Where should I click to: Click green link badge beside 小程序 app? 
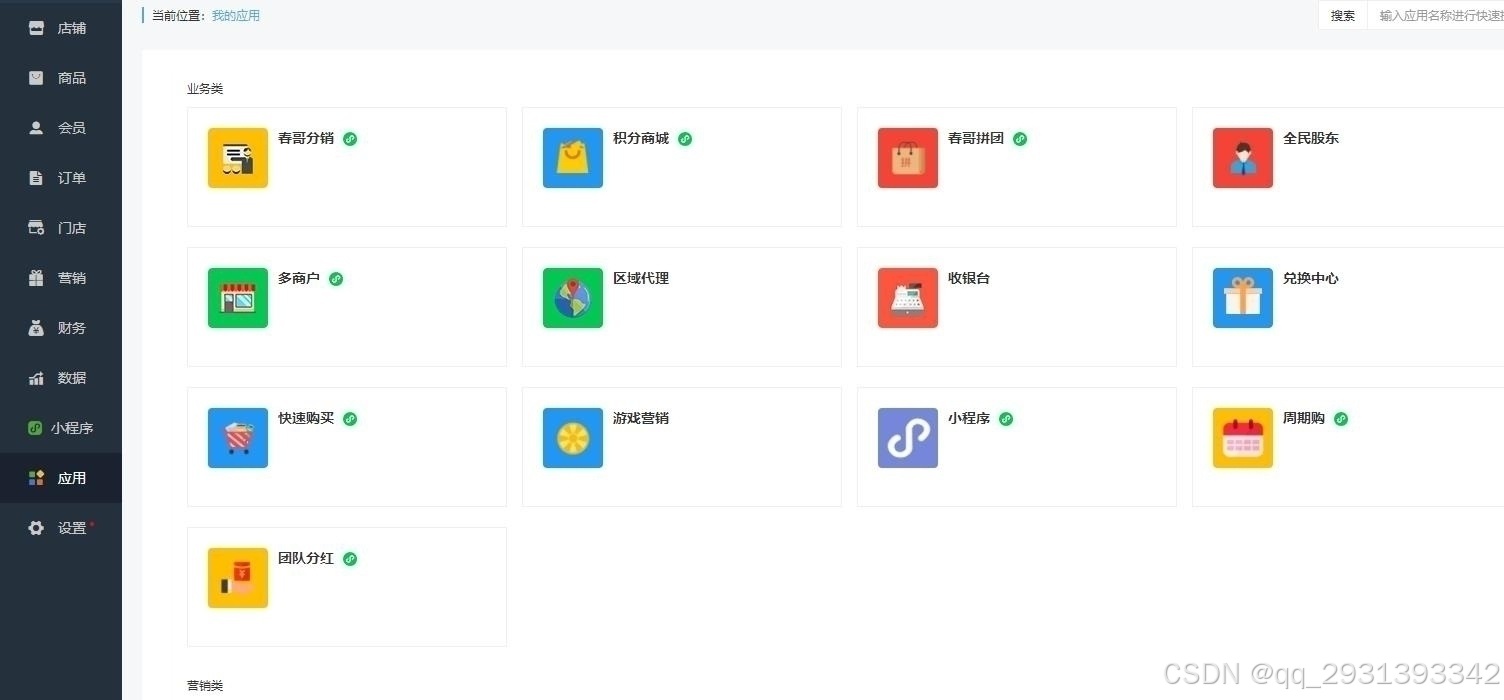click(x=1006, y=419)
